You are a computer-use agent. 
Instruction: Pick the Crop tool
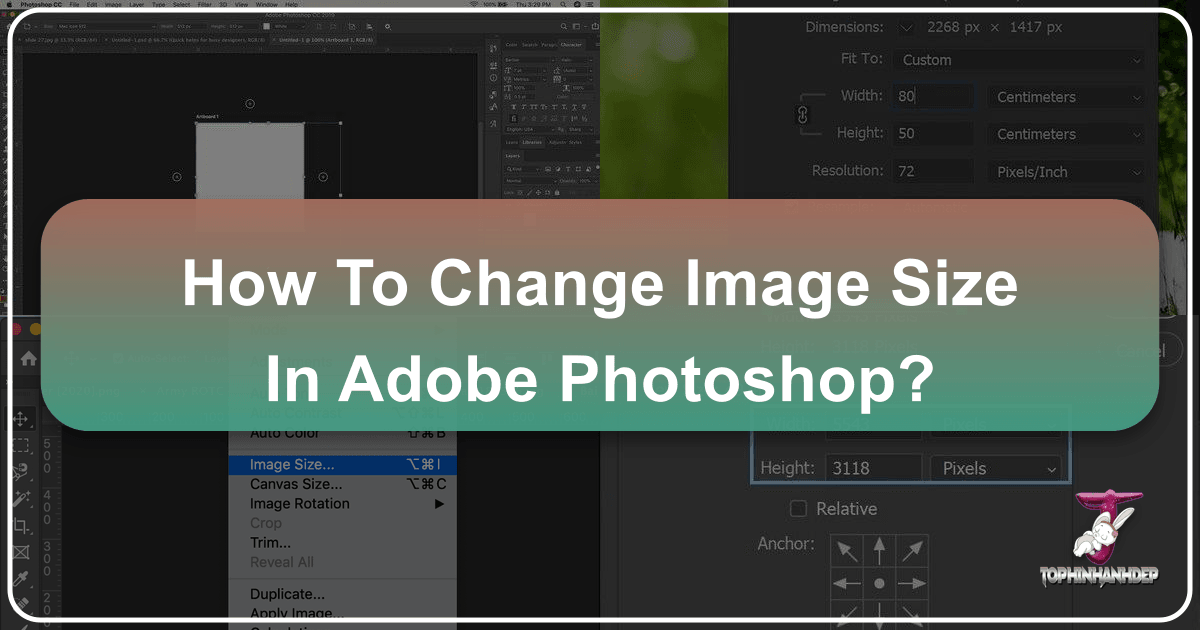click(20, 525)
